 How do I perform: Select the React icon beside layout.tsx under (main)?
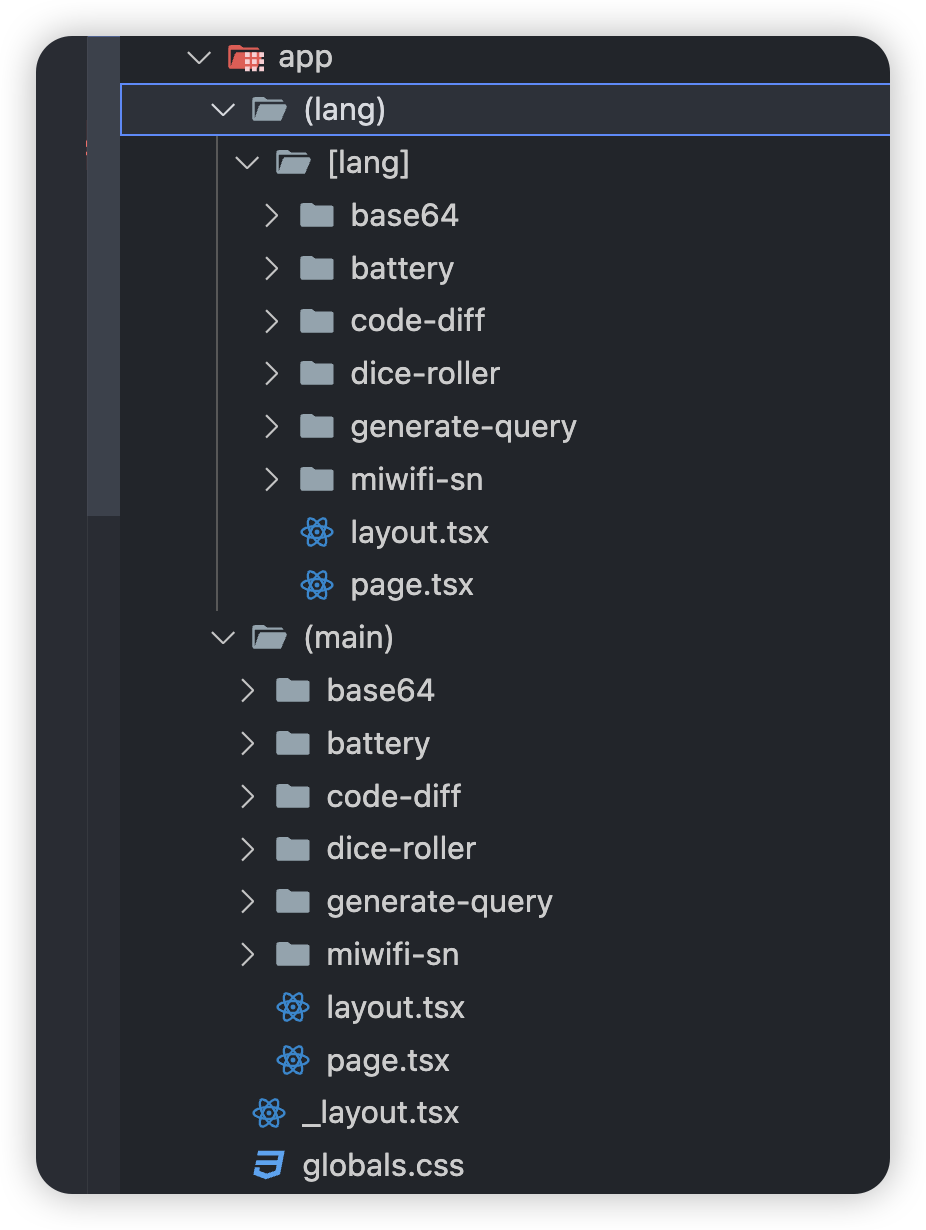tap(293, 1008)
